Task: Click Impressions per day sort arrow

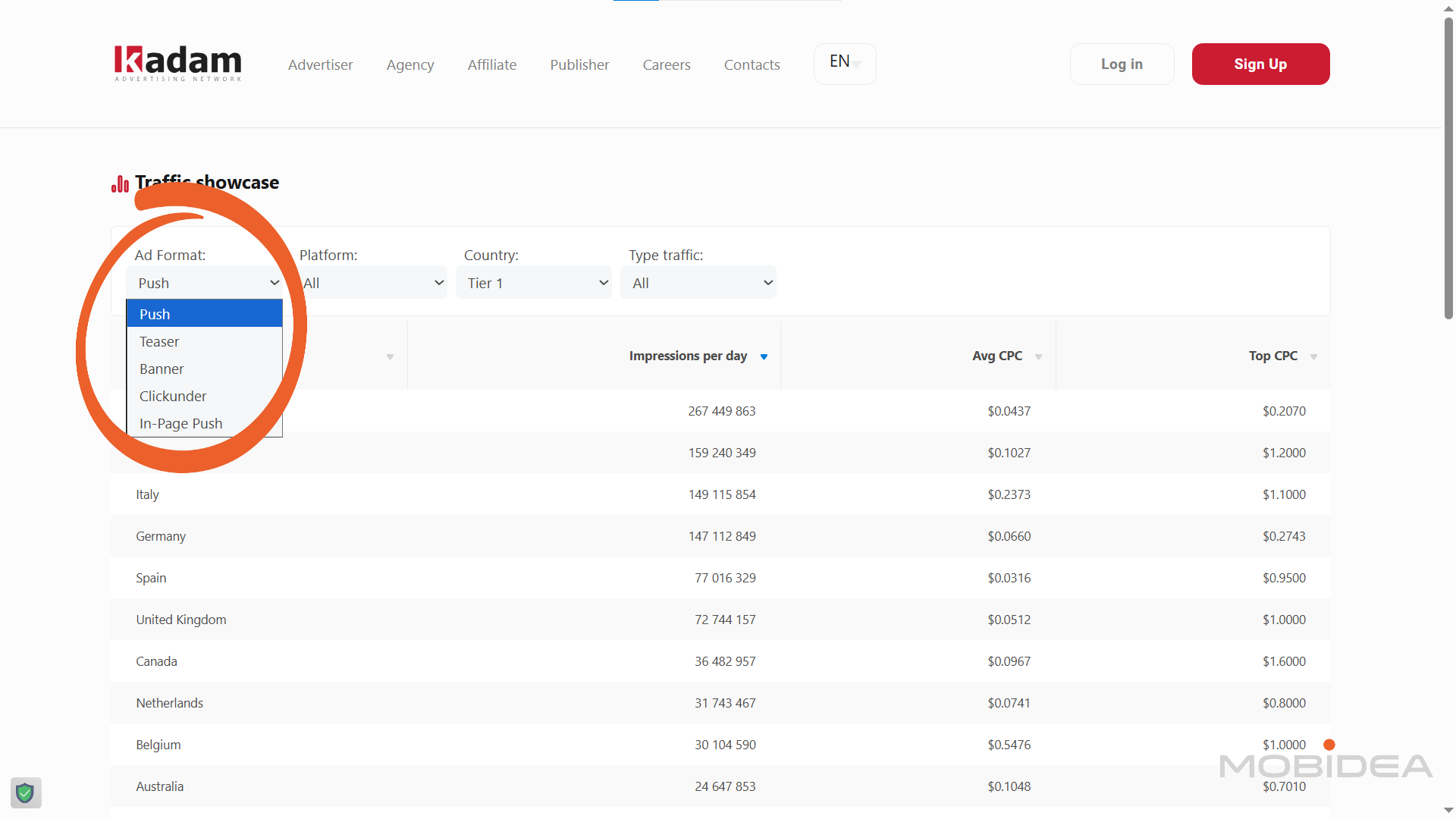Action: pyautogui.click(x=764, y=357)
